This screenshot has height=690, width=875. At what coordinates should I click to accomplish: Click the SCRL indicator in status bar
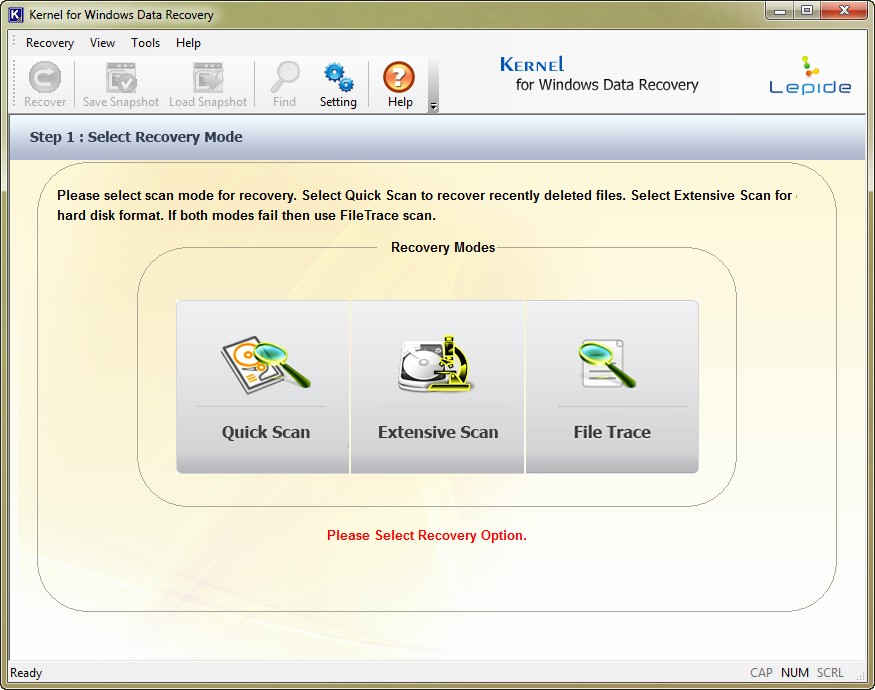[x=830, y=673]
